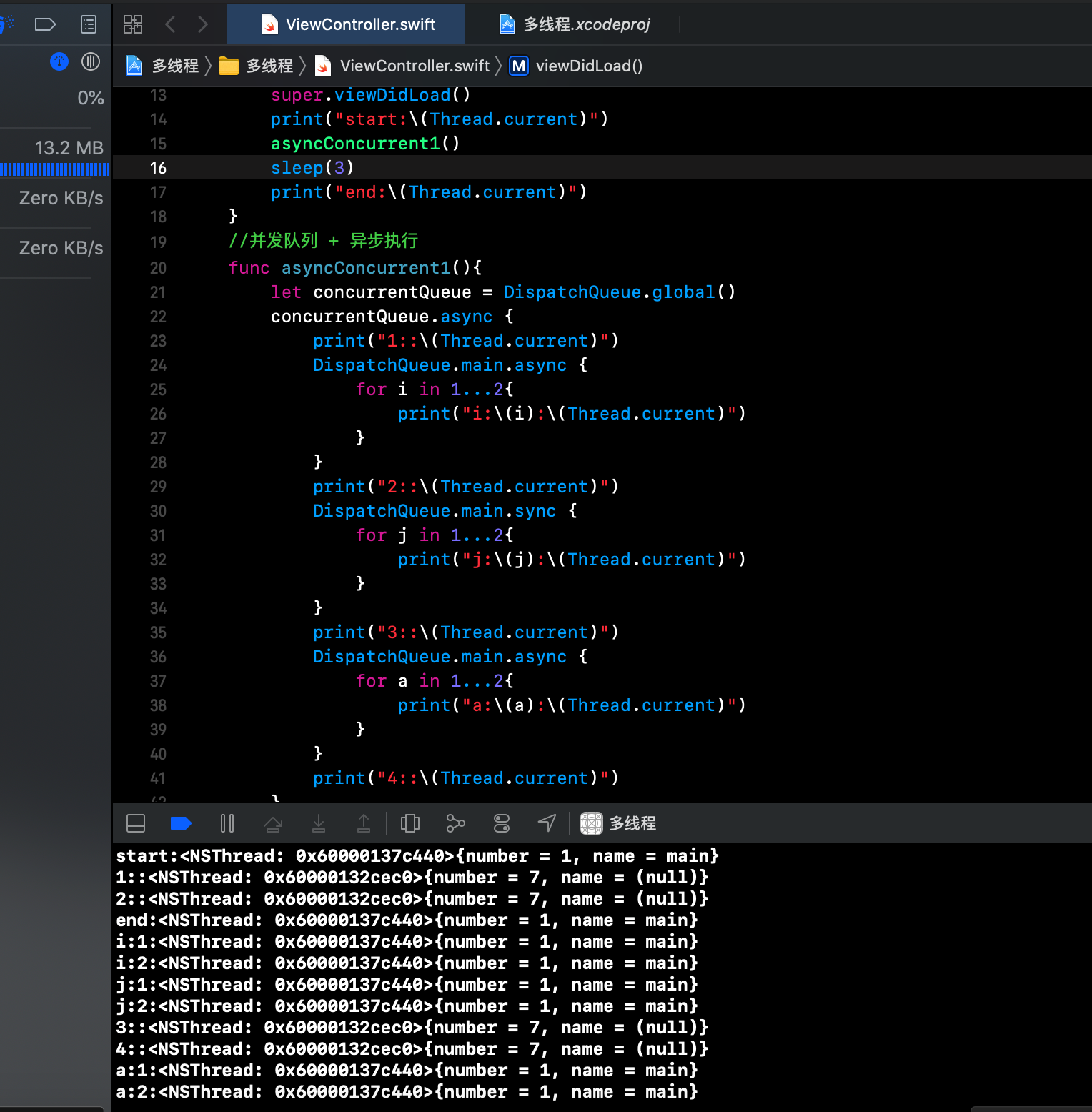
Task: Click console line 3:: output
Action: (412, 1028)
